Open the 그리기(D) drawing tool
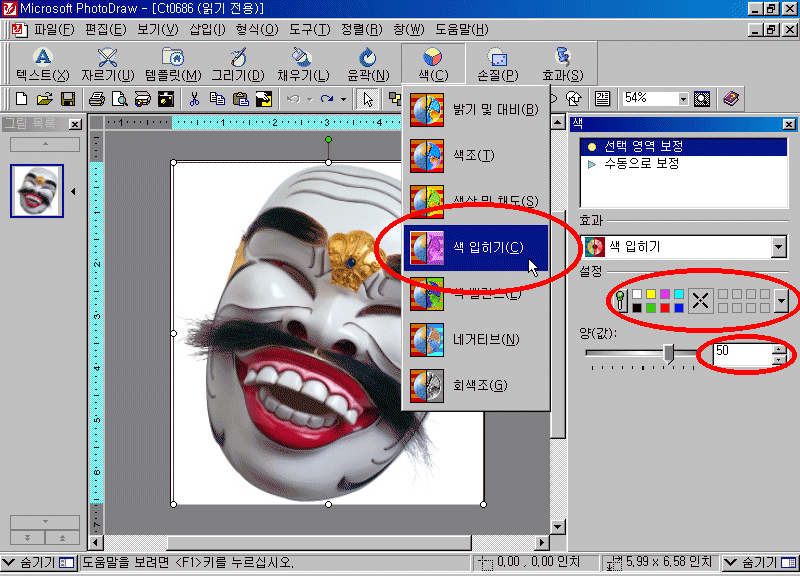Viewport: 800px width, 576px height. (x=238, y=64)
